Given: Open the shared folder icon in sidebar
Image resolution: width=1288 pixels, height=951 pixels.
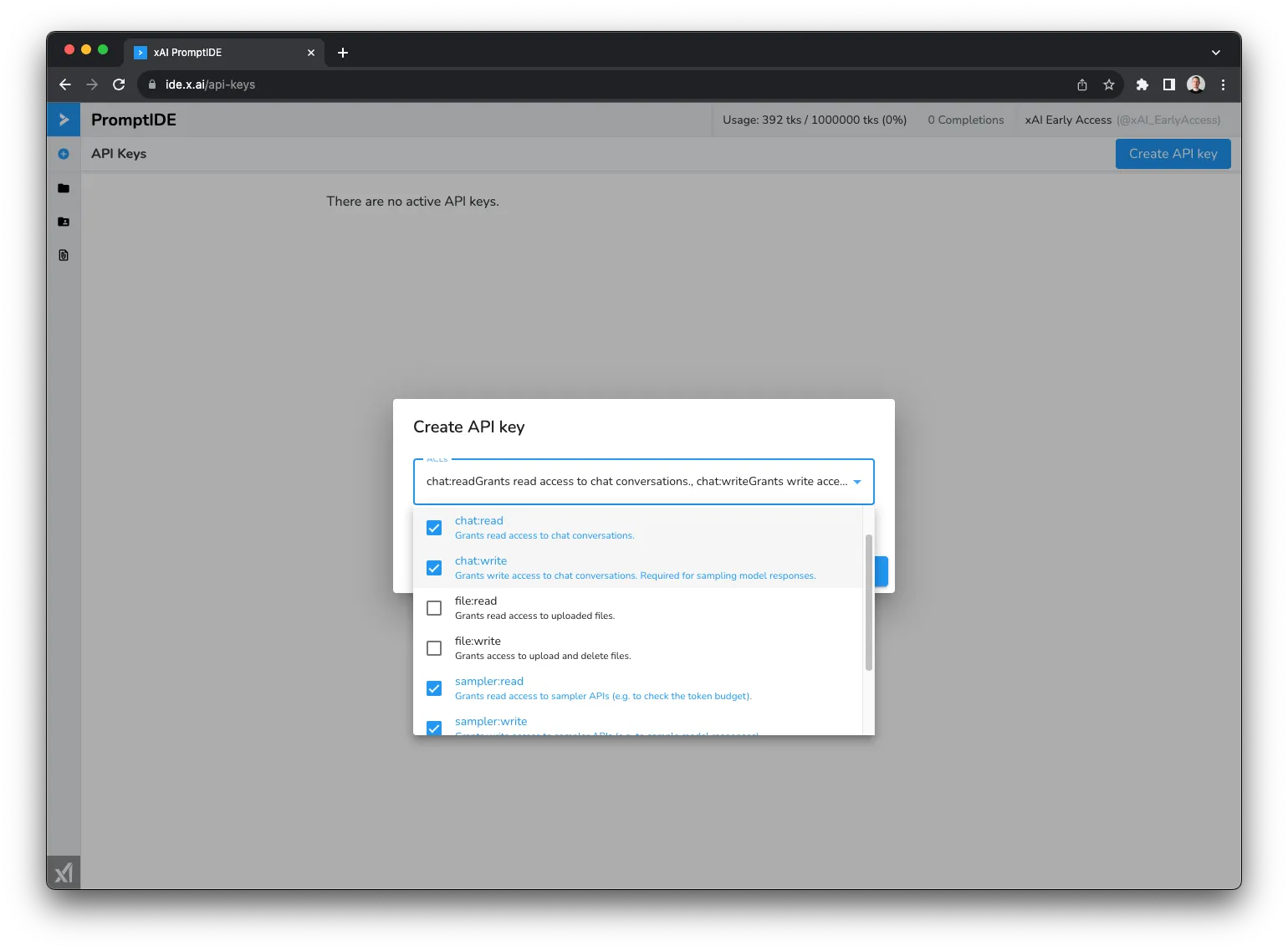Looking at the screenshot, I should click(64, 222).
